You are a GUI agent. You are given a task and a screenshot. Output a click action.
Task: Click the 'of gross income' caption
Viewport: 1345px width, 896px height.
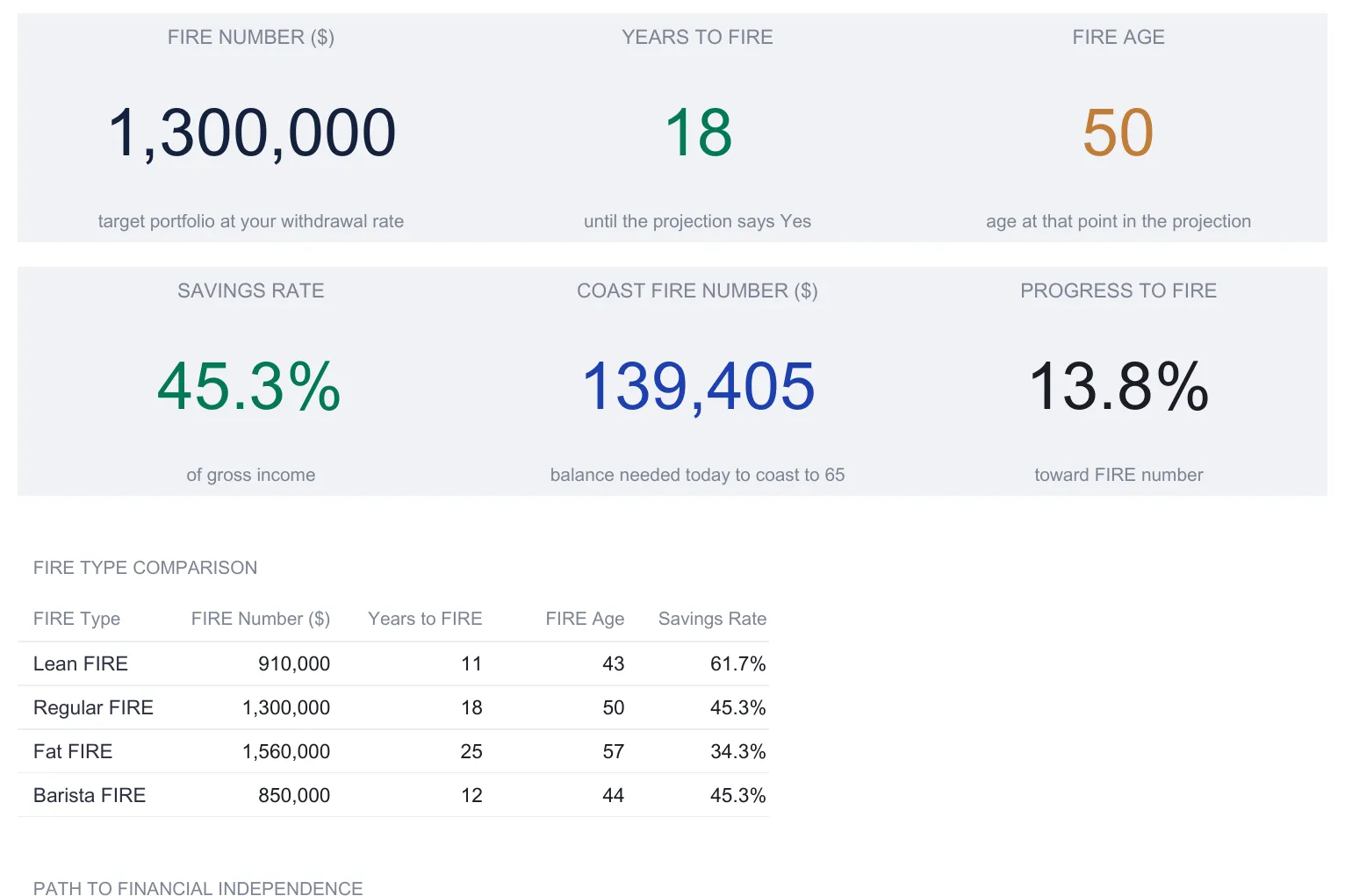(x=251, y=475)
